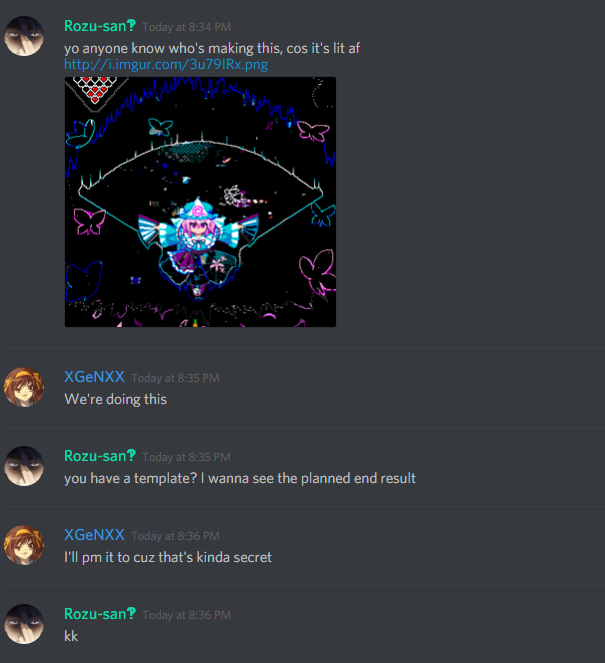Open the imgur link 3u79IRx.png
Image resolution: width=605 pixels, height=663 pixels.
166,64
